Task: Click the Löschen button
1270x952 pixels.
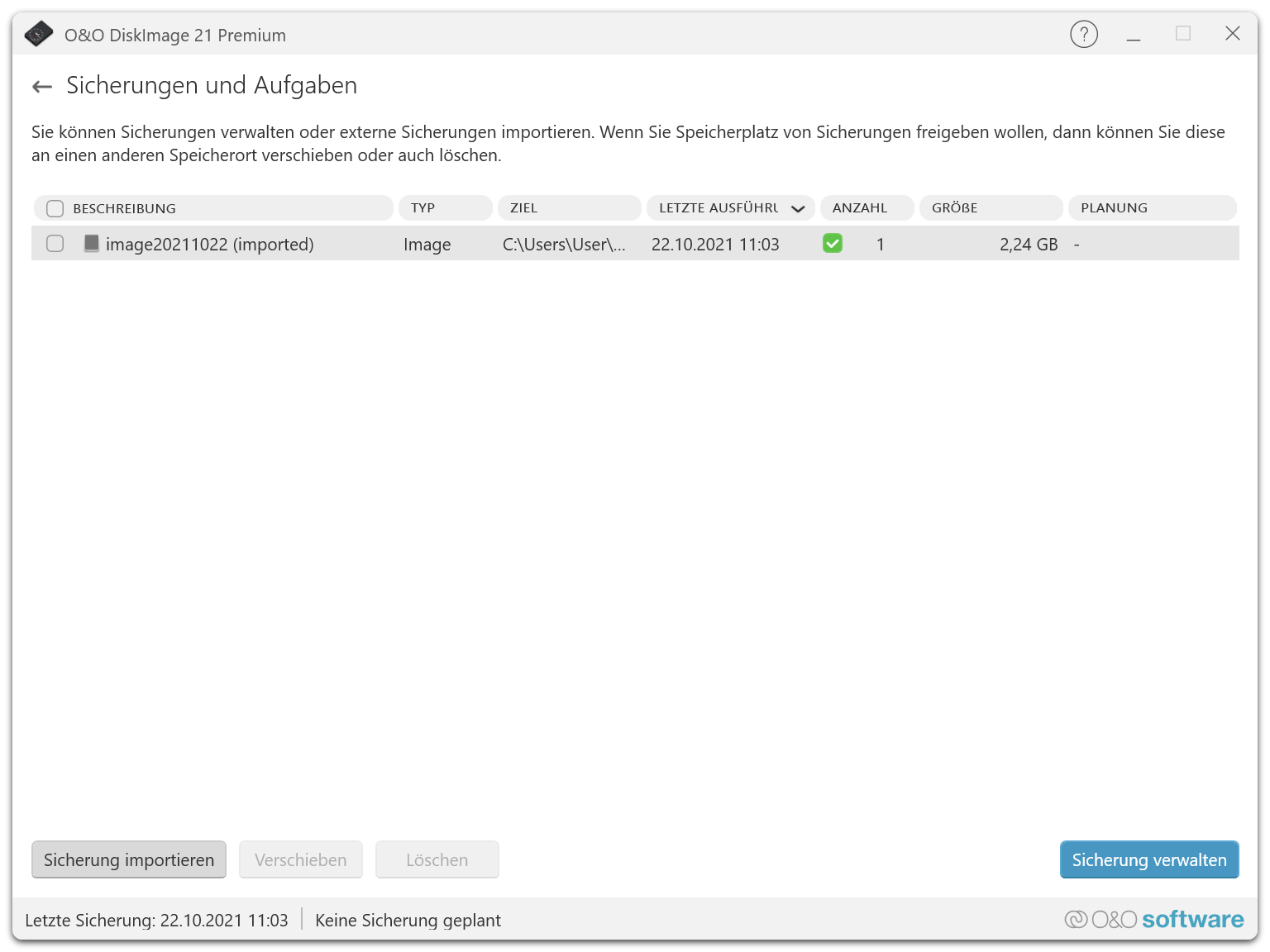Action: [x=437, y=859]
